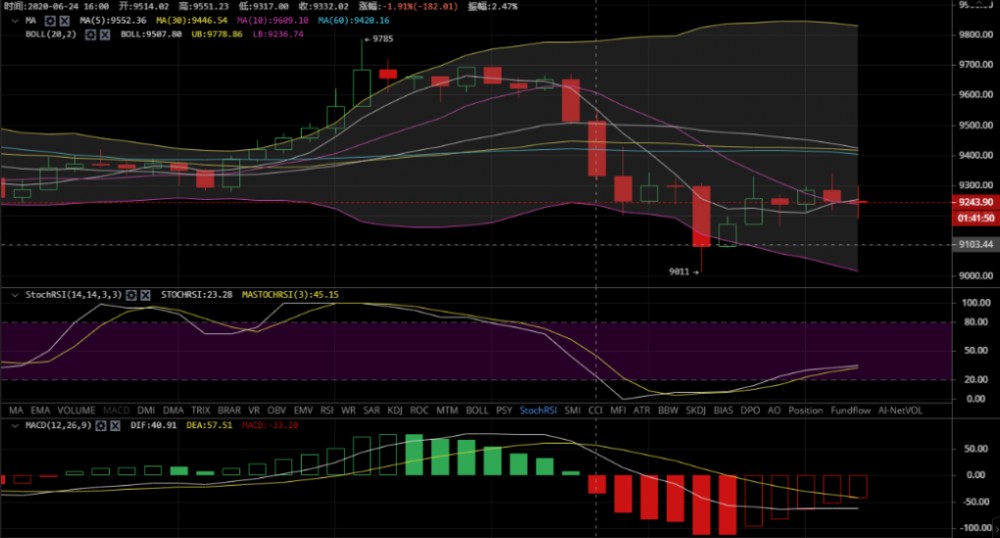
Task: Remove the MA indicator with its X icon
Action: (65, 20)
